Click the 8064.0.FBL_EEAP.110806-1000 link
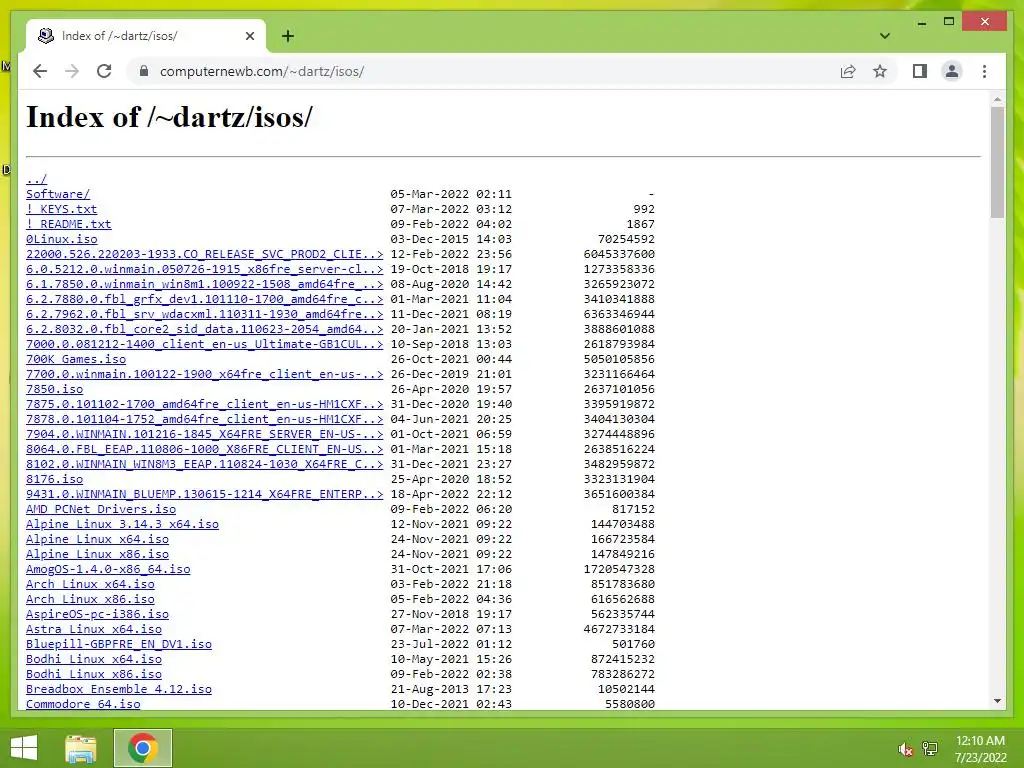 [x=204, y=449]
